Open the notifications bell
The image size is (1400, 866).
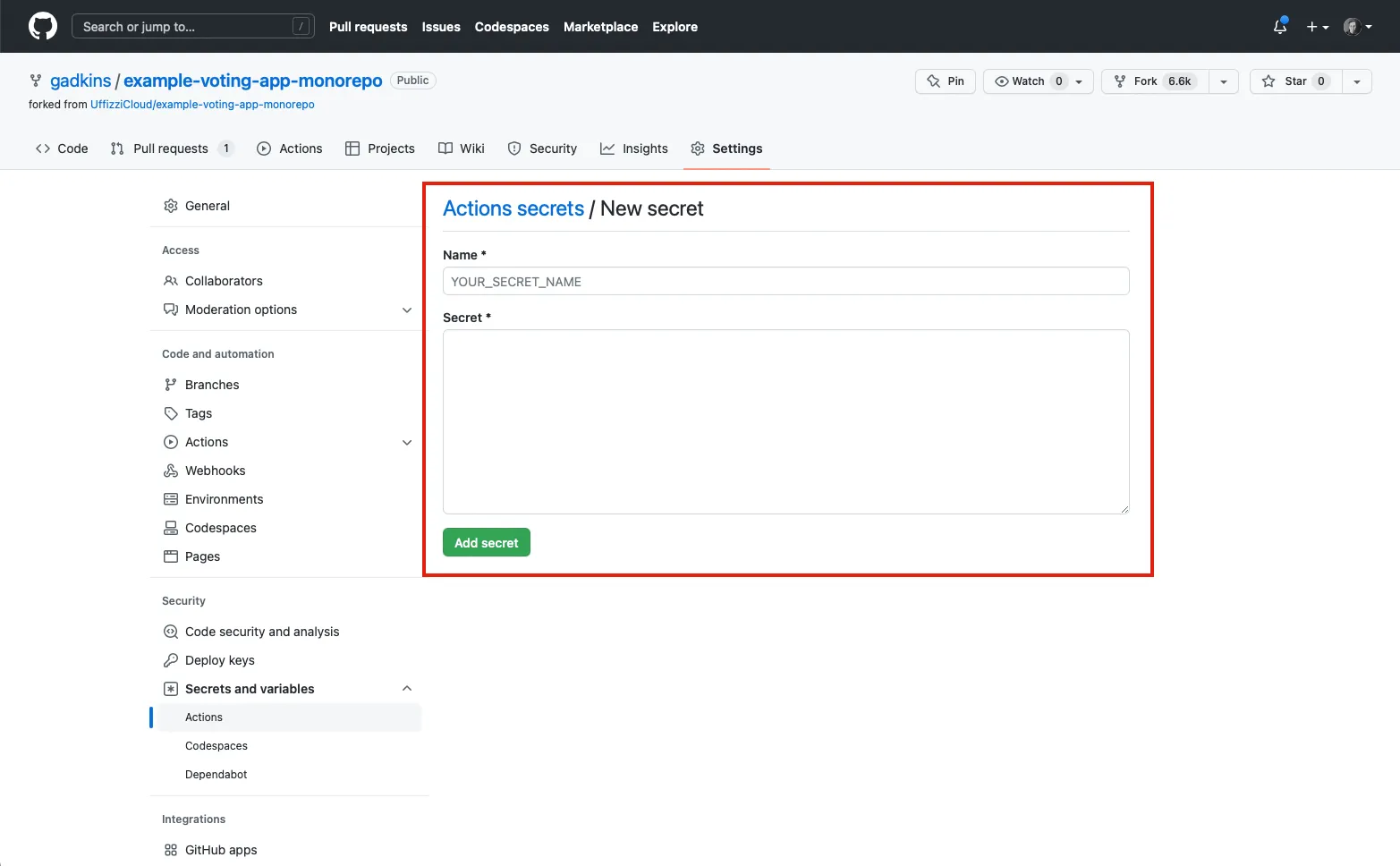point(1279,27)
